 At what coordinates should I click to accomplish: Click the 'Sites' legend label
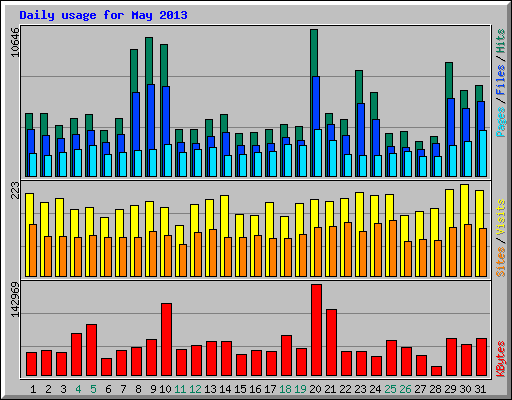[x=501, y=262]
